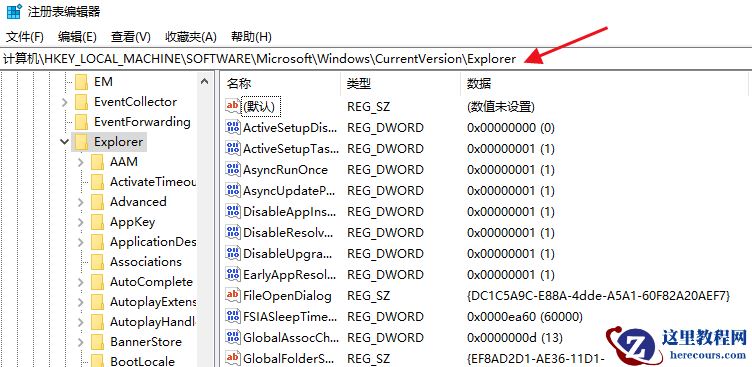This screenshot has width=752, height=367.
Task: Click the DWORD icon of DisableUpgra value
Action: (233, 253)
